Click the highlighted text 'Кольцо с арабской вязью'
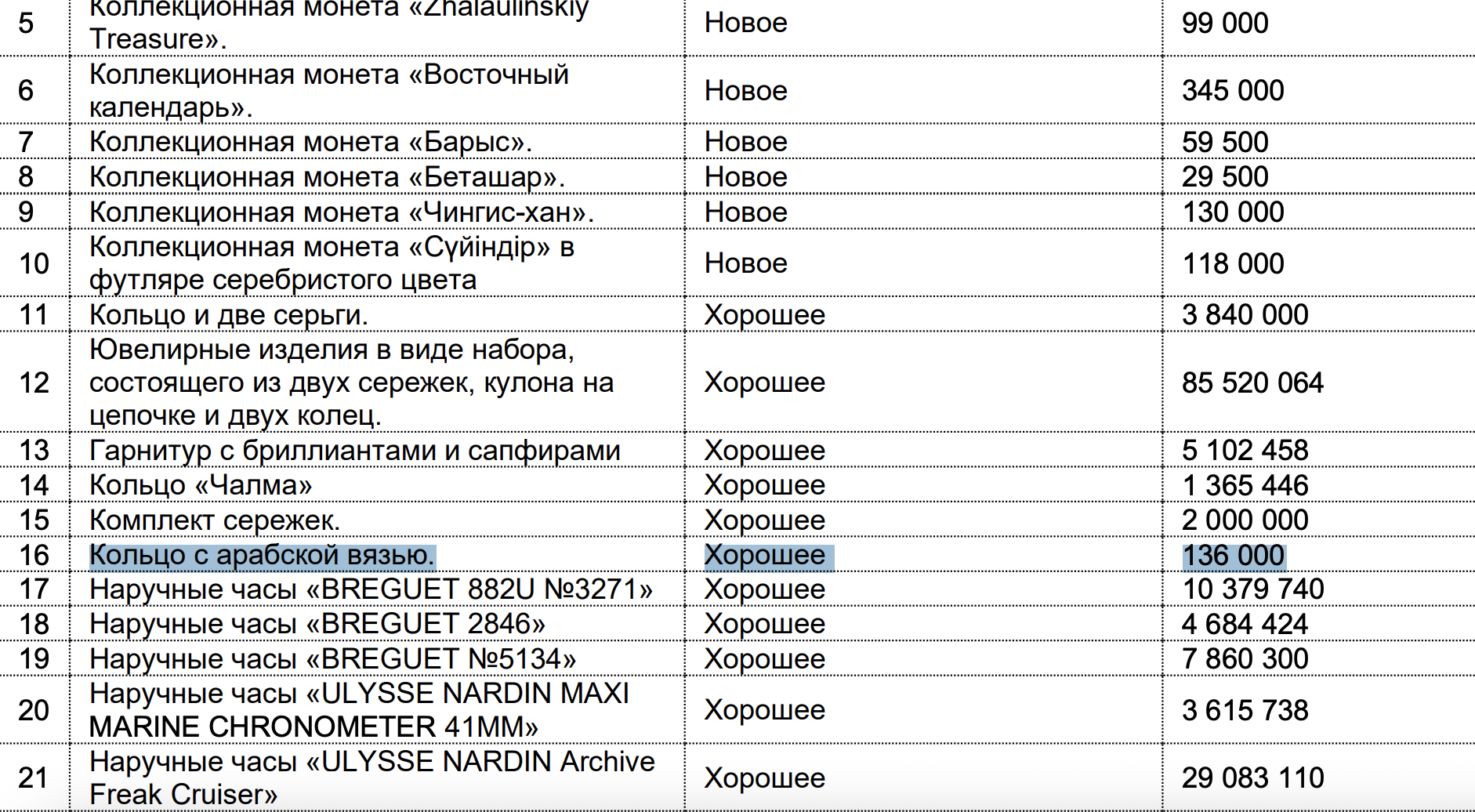 tap(262, 555)
